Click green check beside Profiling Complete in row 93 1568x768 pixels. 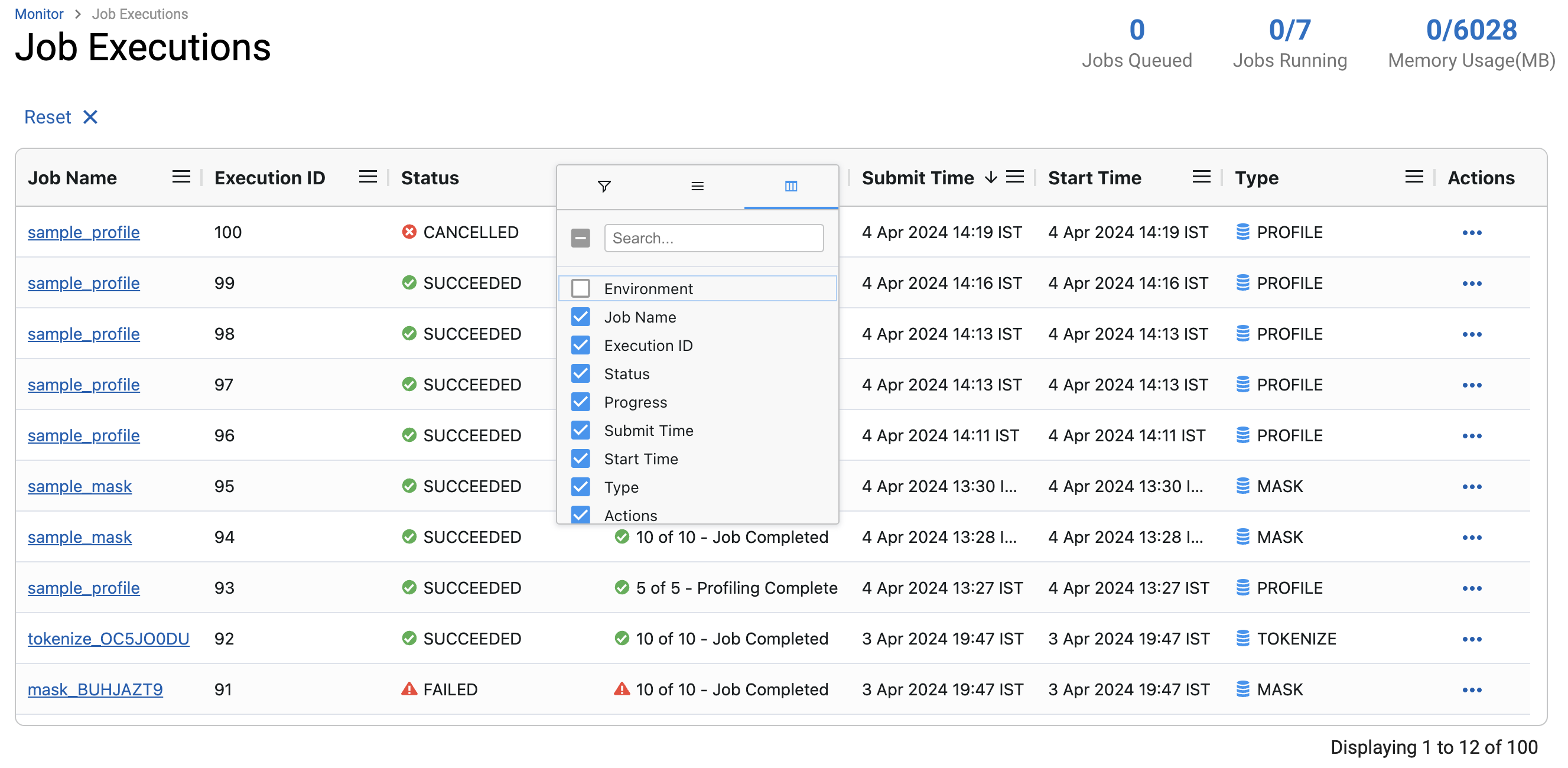point(622,588)
